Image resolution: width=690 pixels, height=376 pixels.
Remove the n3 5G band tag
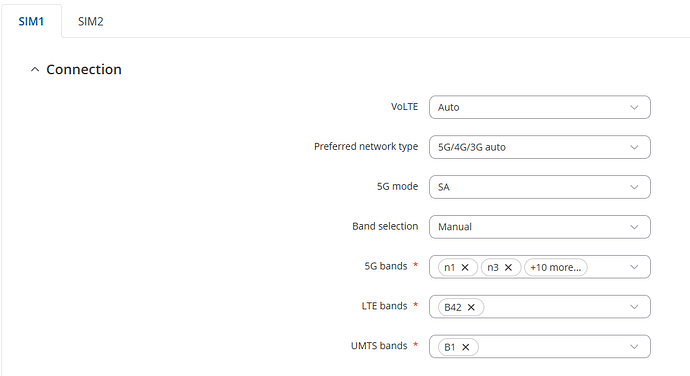tap(508, 267)
